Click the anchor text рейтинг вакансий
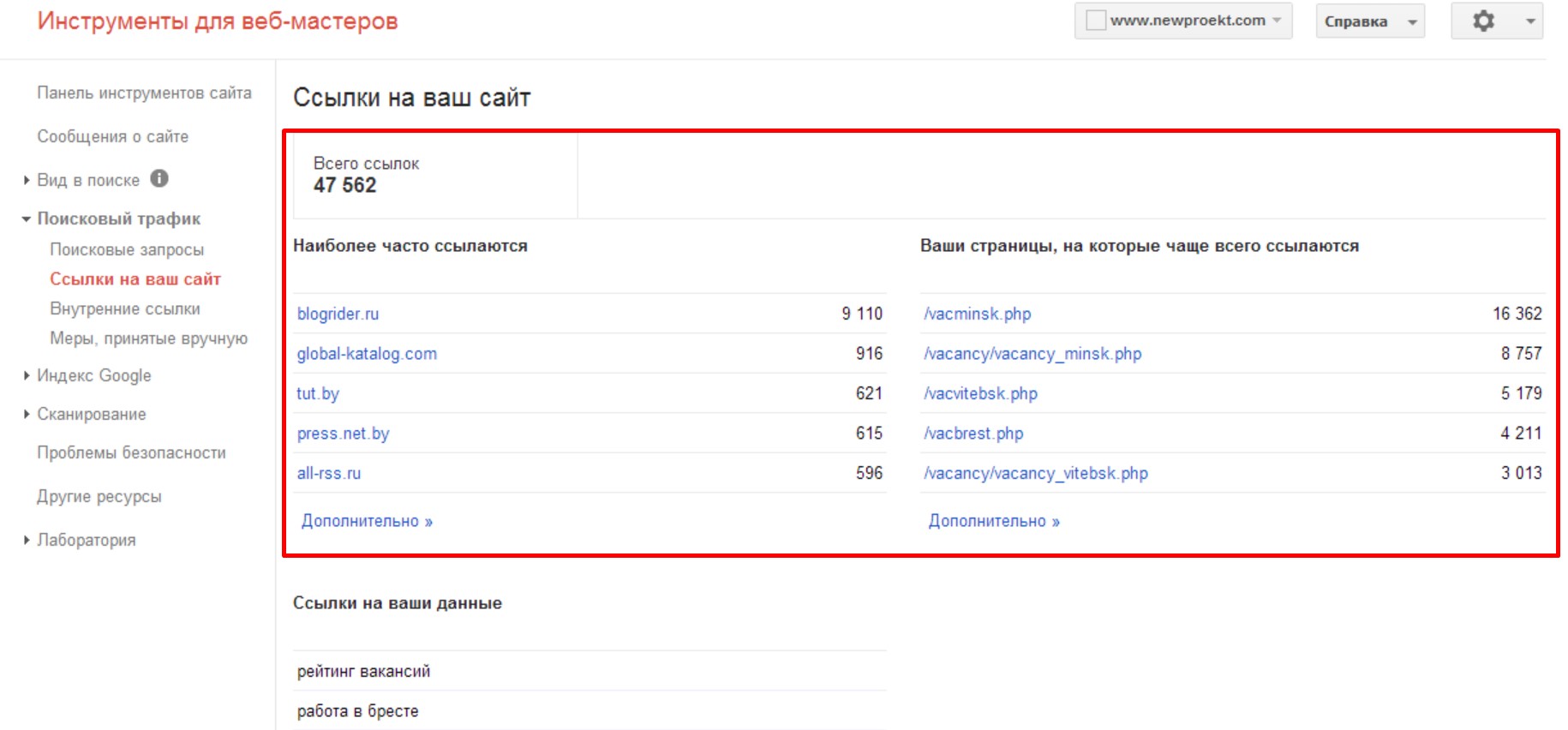 tap(363, 672)
